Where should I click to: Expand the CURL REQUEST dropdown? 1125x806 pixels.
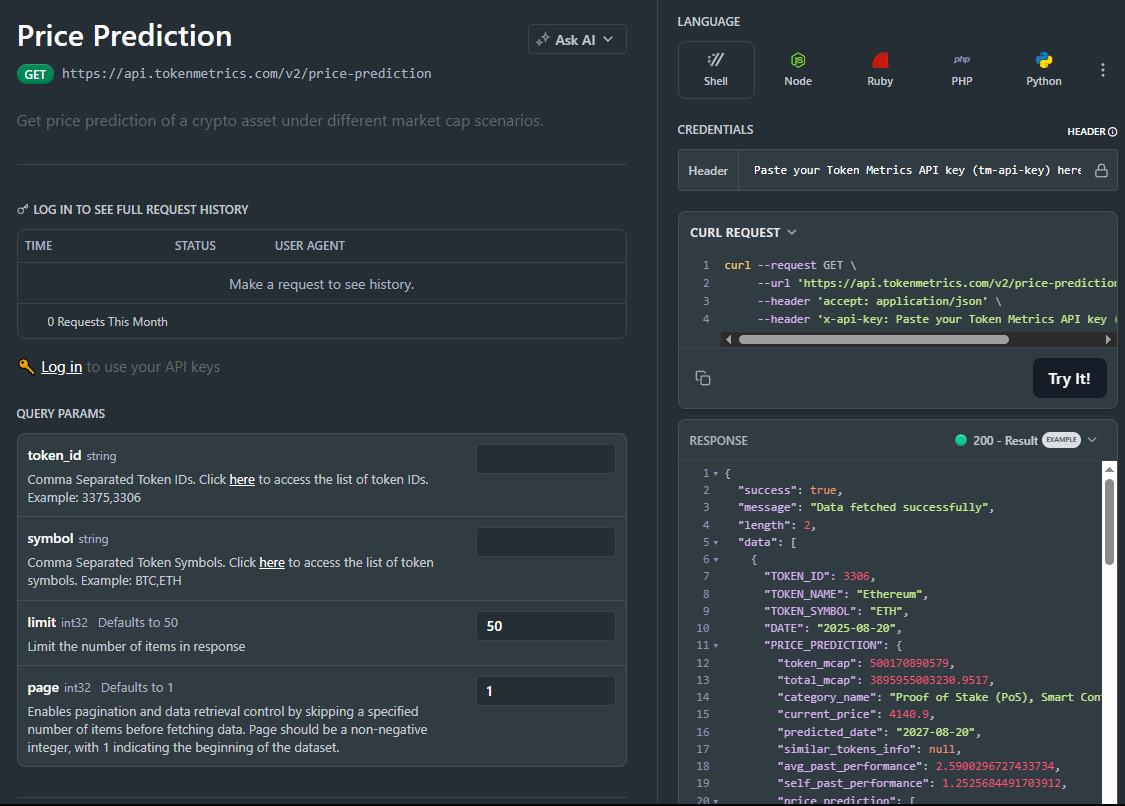point(743,233)
